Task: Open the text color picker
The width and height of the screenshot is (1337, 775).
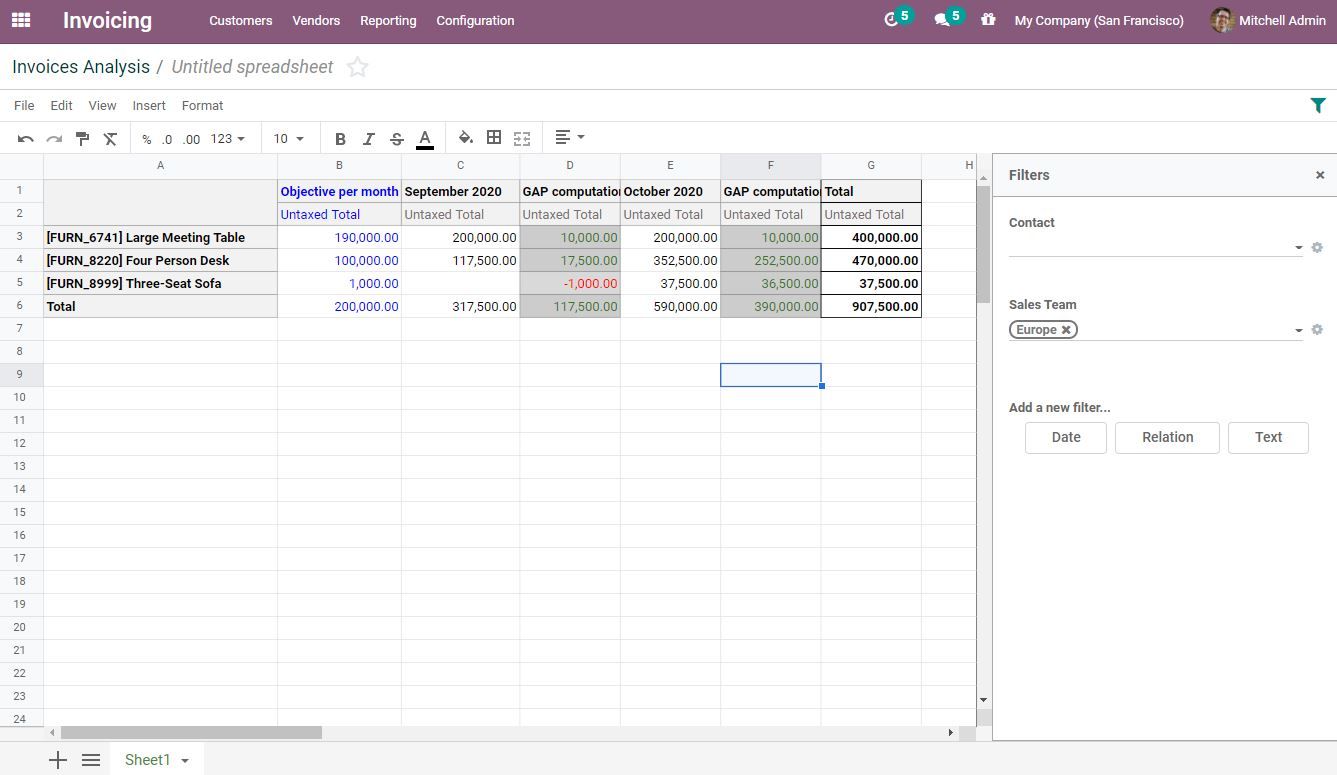Action: point(424,138)
